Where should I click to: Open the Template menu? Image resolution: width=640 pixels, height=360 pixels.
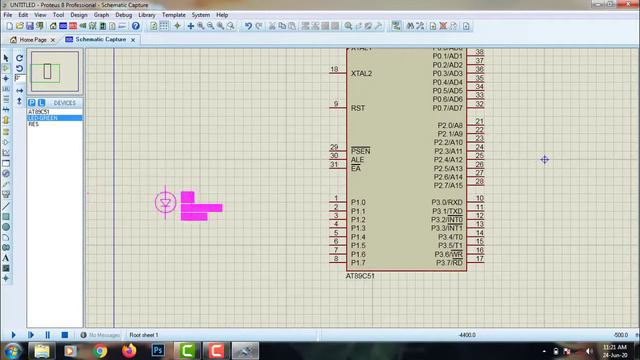pos(174,15)
